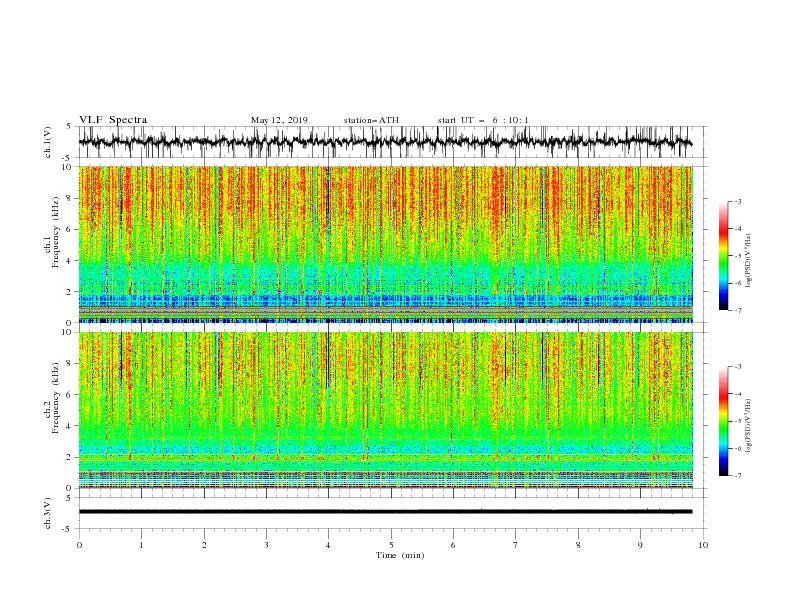Click the "-3" tick on ch.2 colorbar
The image size is (792, 612).
coord(737,367)
